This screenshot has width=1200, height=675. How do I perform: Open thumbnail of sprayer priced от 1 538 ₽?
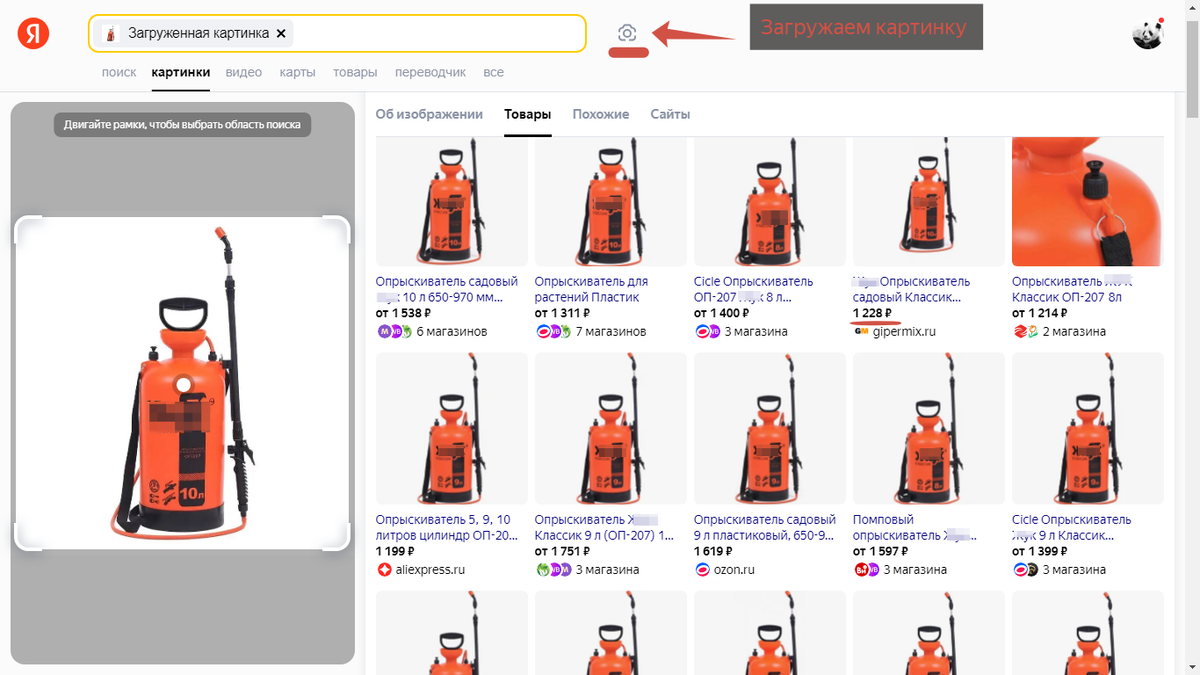tap(451, 203)
